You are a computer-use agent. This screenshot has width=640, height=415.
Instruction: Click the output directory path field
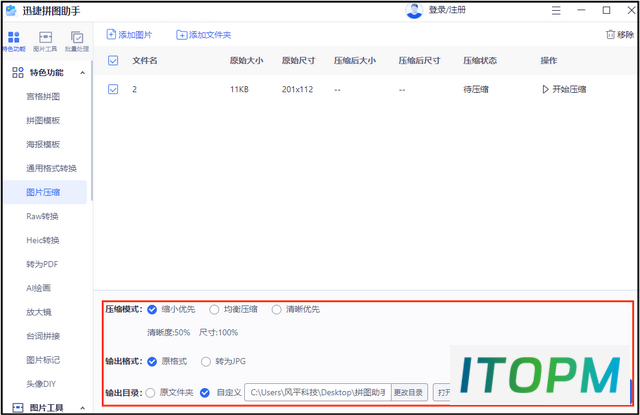click(x=318, y=393)
